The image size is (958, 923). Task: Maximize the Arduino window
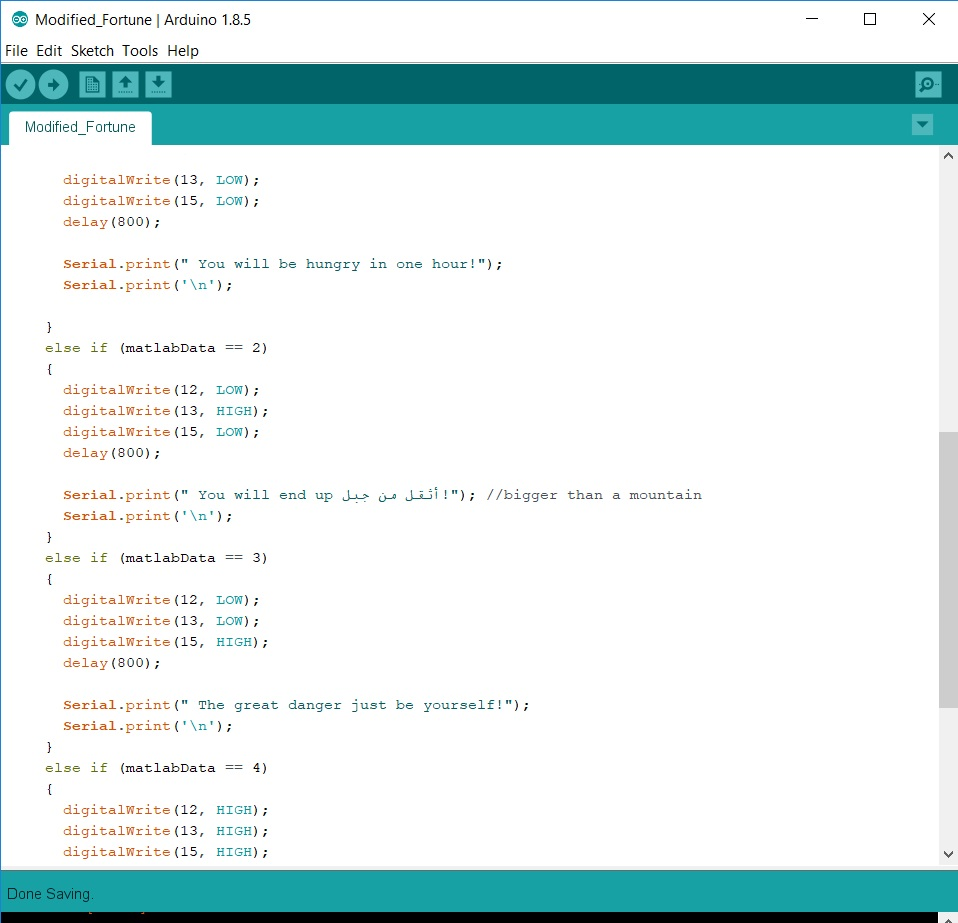click(870, 20)
